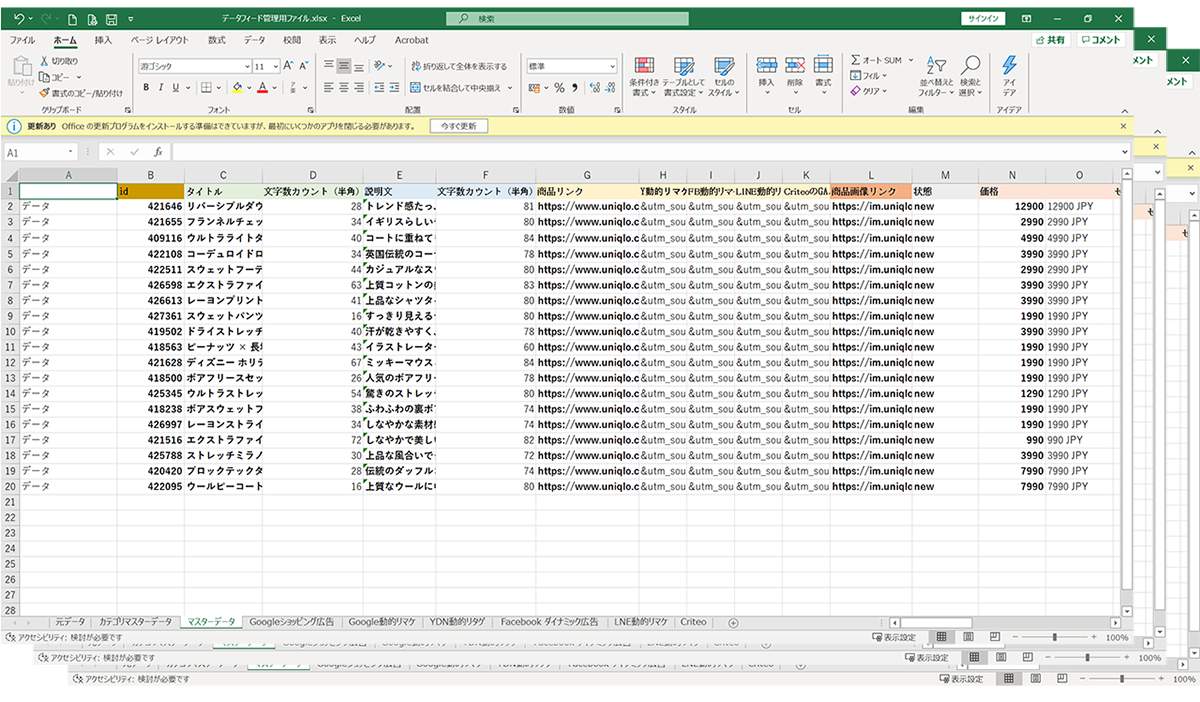The height and width of the screenshot is (702, 1200).
Task: Click the zoom slider in the status bar
Action: (x=1054, y=637)
